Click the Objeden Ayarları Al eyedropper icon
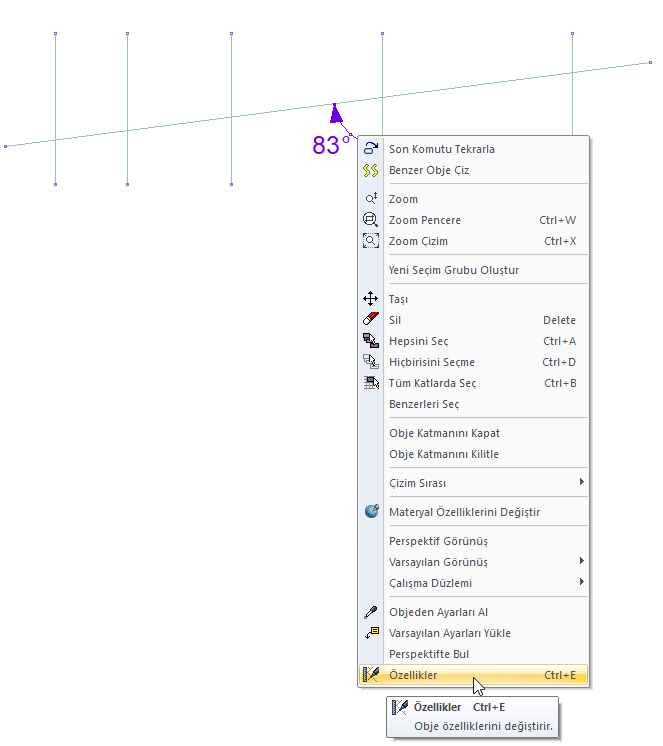This screenshot has width=663, height=746. point(370,612)
